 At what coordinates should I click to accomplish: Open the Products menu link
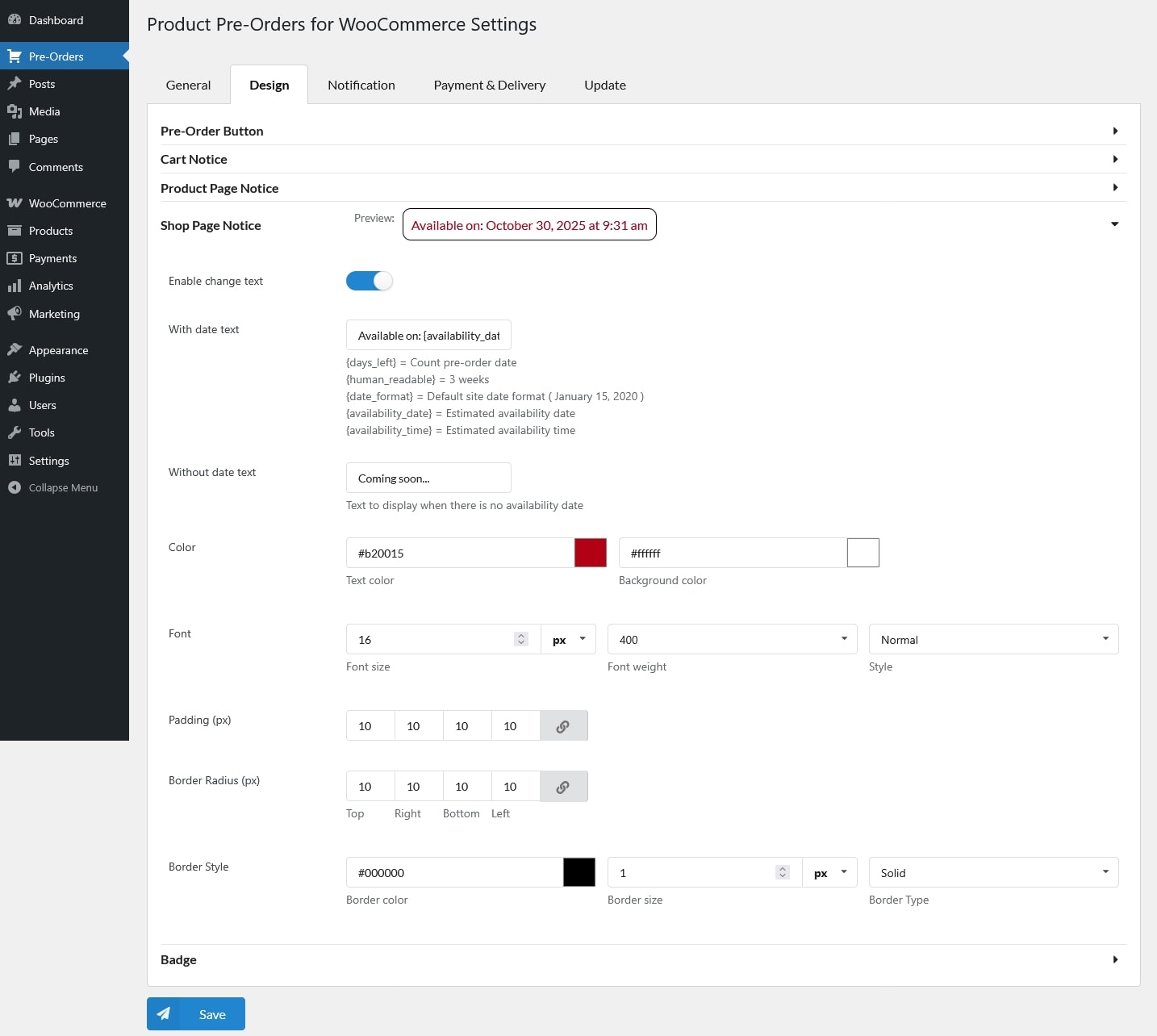pos(51,231)
